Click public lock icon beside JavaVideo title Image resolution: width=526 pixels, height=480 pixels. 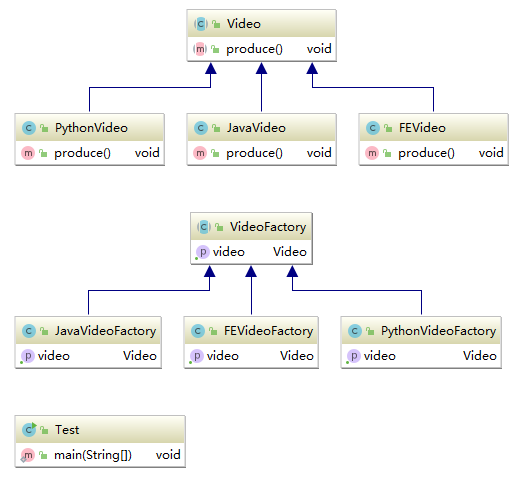tap(216, 128)
